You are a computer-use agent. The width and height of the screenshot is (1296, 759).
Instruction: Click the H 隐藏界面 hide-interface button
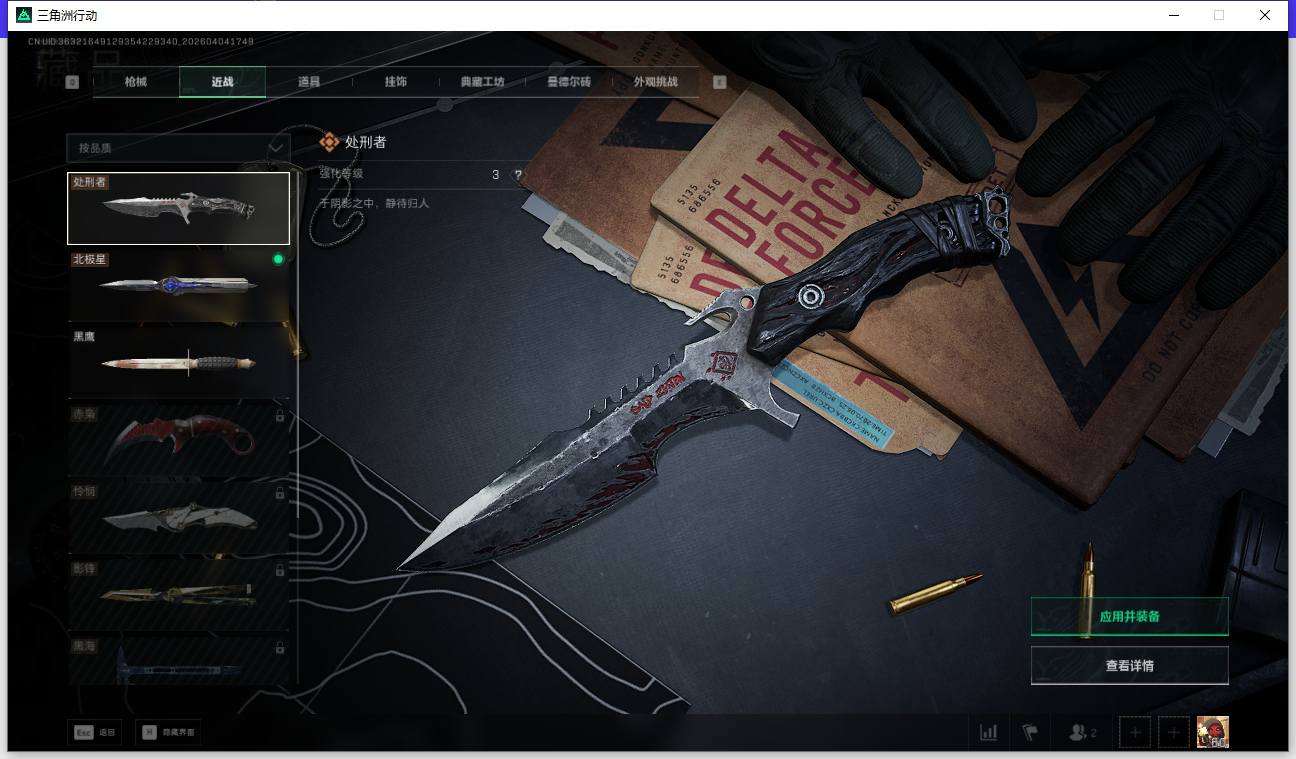[168, 733]
